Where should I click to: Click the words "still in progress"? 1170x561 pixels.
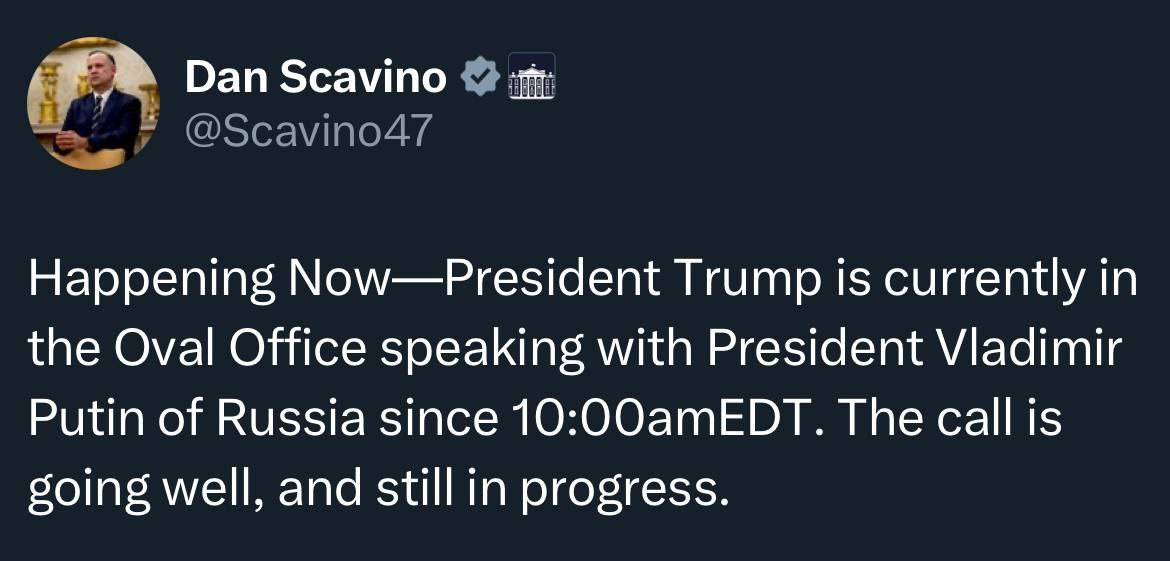[582, 489]
